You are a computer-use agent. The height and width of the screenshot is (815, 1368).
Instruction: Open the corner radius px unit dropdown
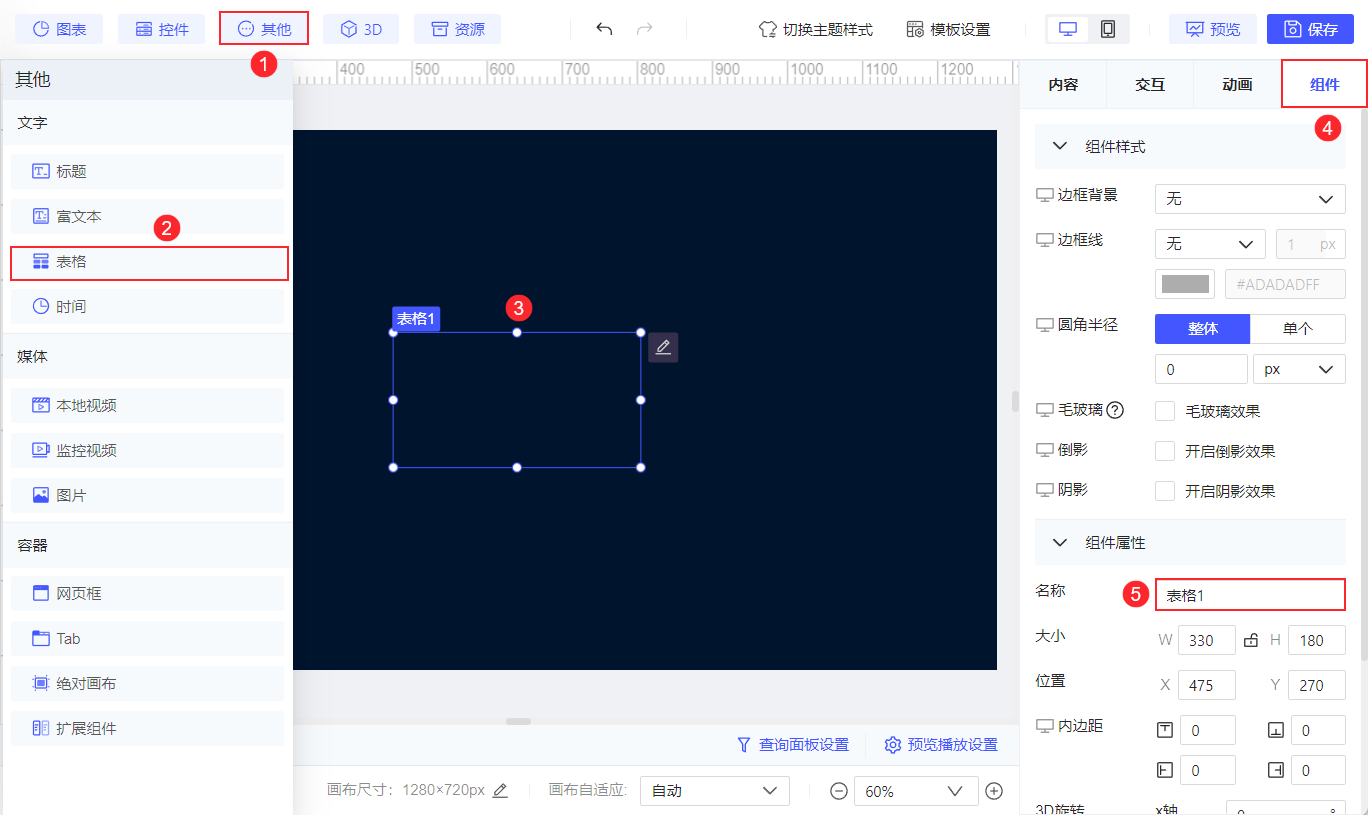1299,369
